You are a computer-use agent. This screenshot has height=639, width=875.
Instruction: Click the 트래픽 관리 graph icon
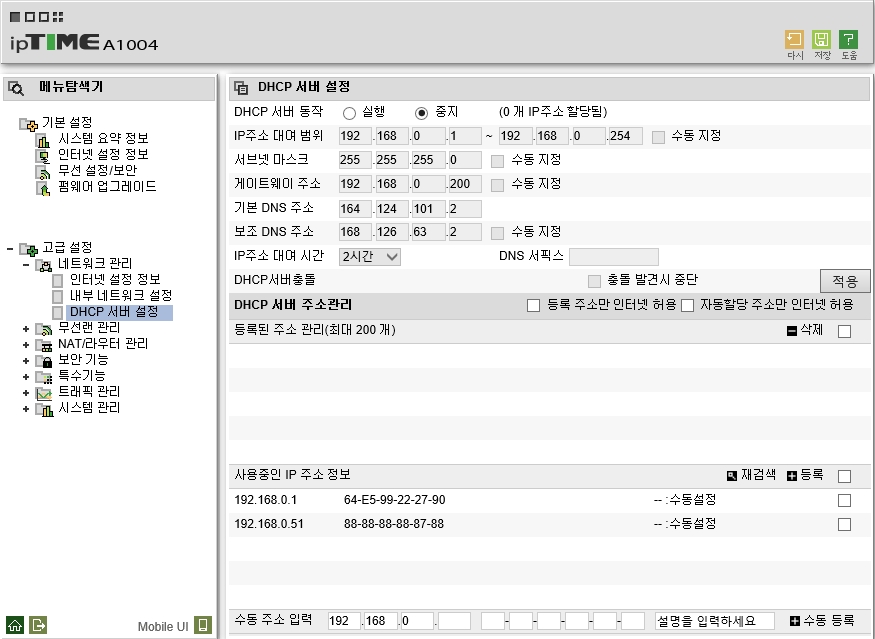pos(44,394)
